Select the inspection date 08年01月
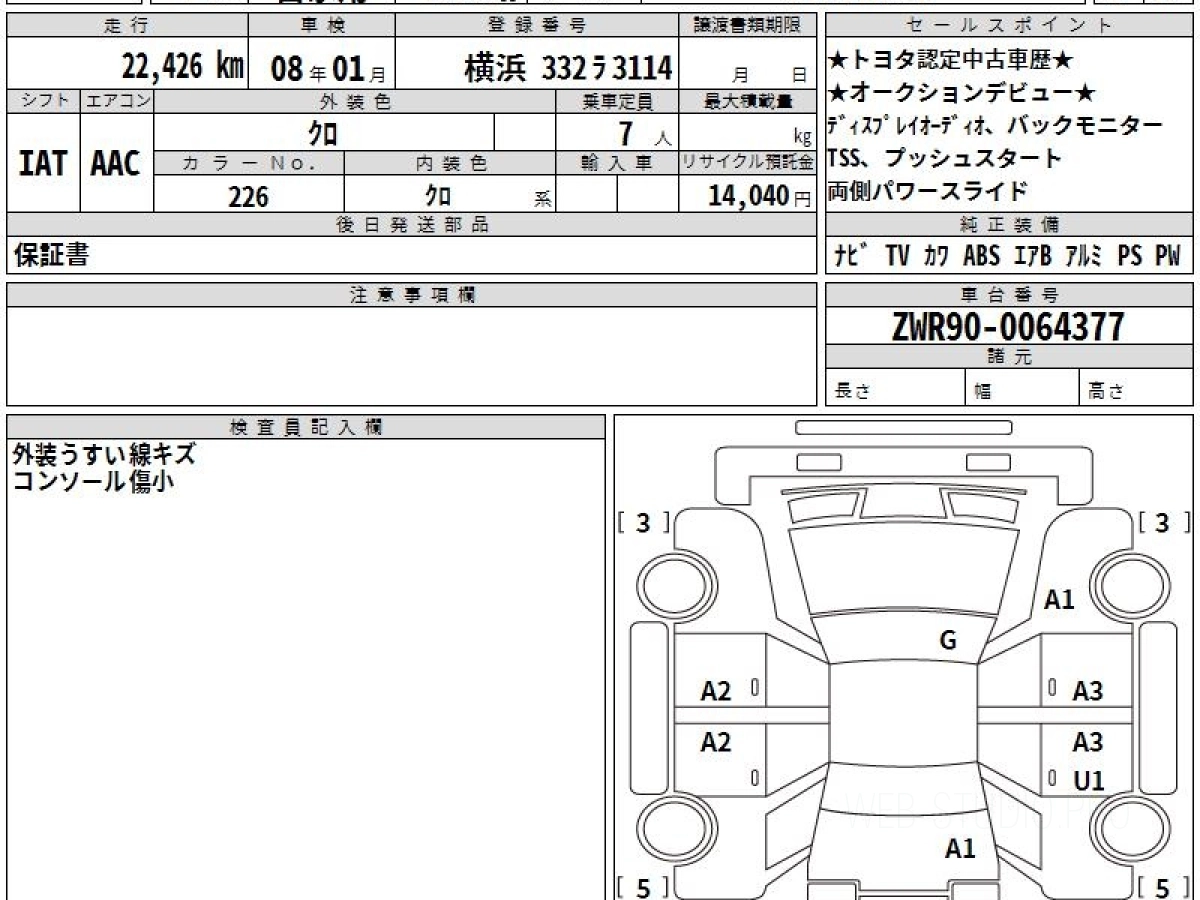 [x=328, y=69]
